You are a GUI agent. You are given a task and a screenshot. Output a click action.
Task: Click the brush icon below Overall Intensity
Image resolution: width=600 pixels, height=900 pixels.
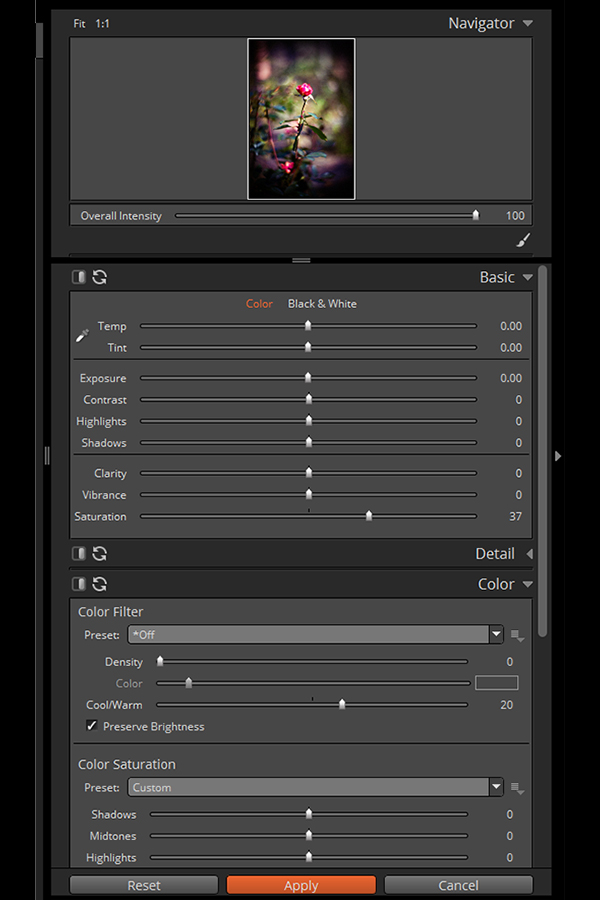[523, 240]
